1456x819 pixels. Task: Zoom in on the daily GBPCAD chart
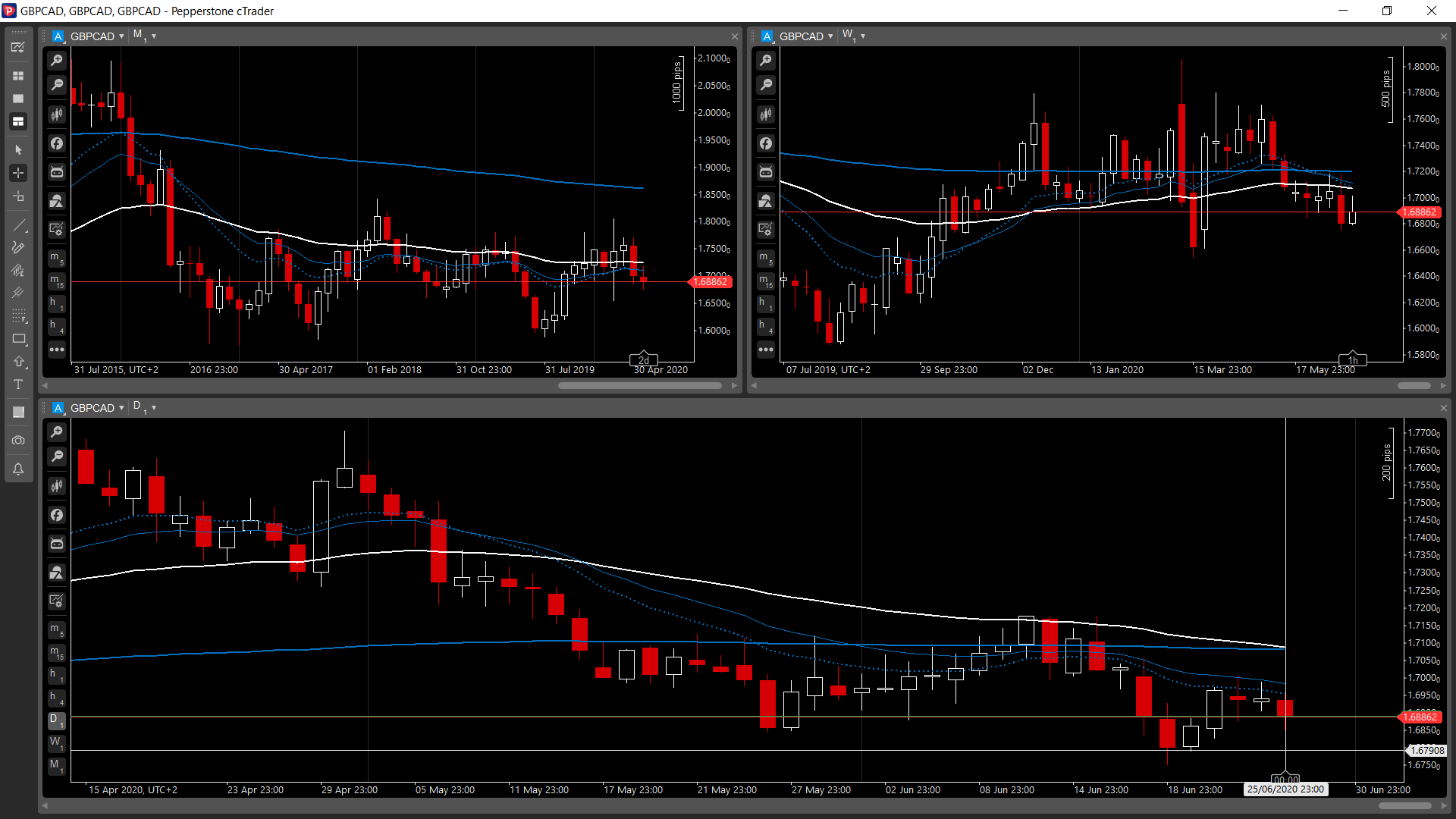pos(57,432)
